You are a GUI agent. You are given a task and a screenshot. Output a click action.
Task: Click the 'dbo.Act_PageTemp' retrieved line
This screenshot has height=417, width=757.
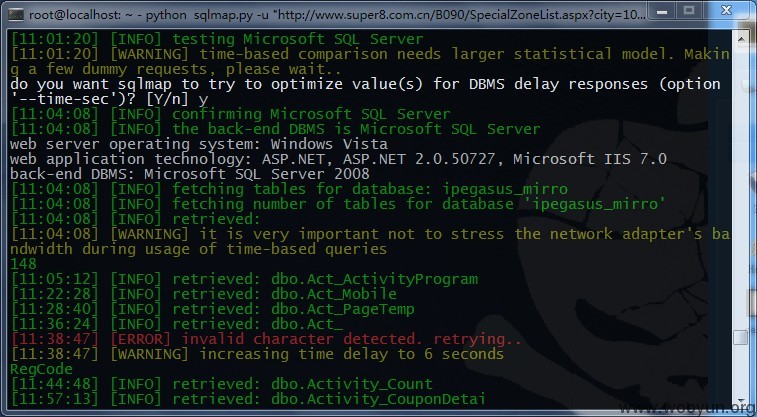[x=212, y=309]
